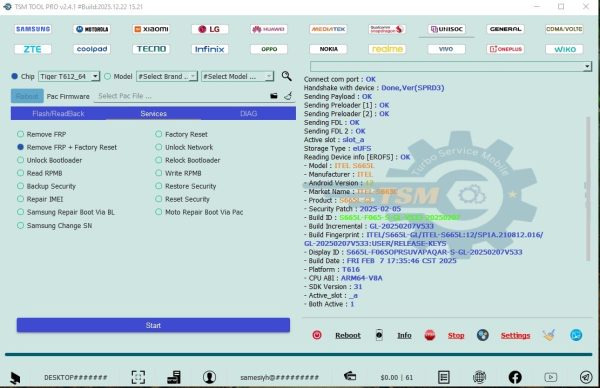600x388 pixels.
Task: Choose the Tecno brand logo
Action: tap(151, 49)
